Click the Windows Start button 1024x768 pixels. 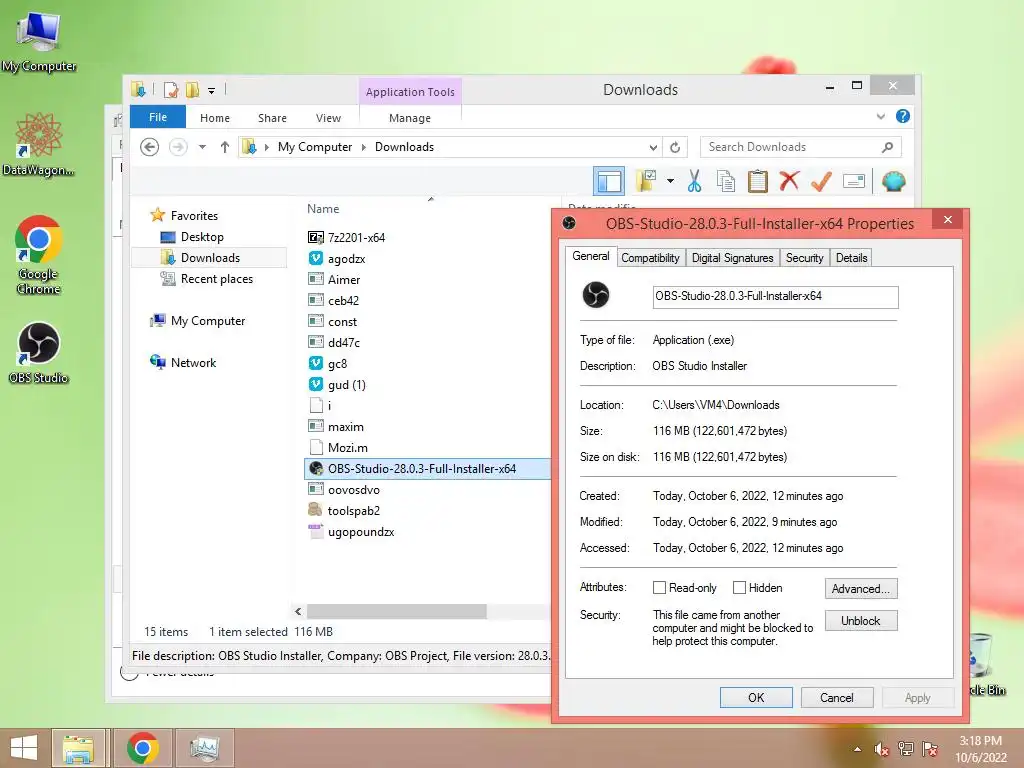[x=24, y=748]
